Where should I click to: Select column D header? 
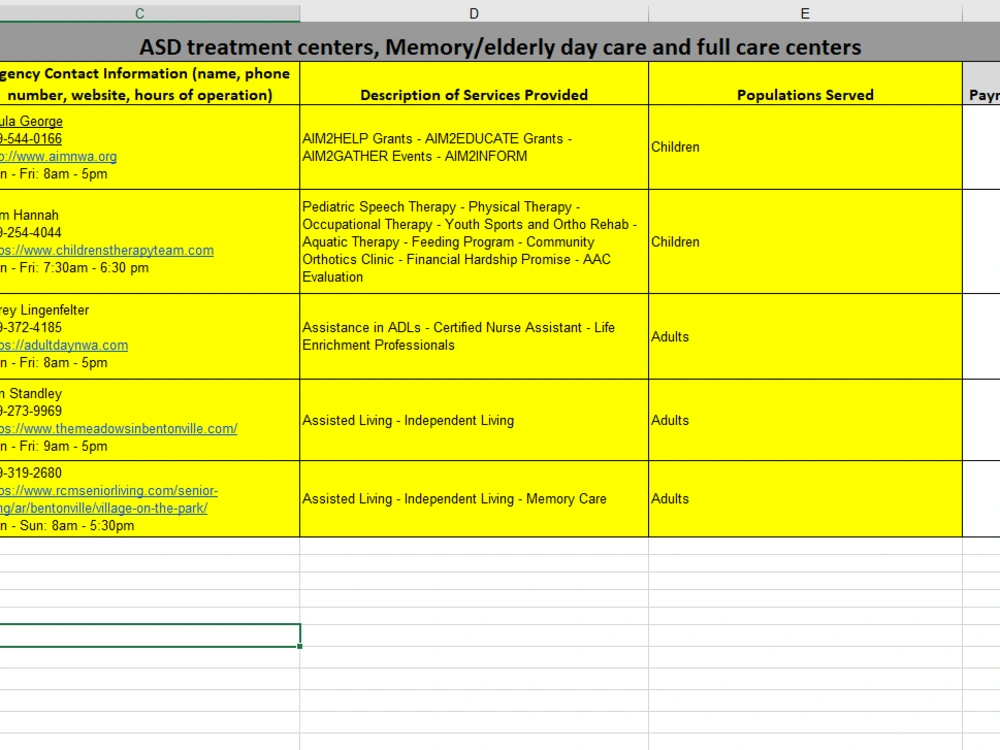click(474, 13)
